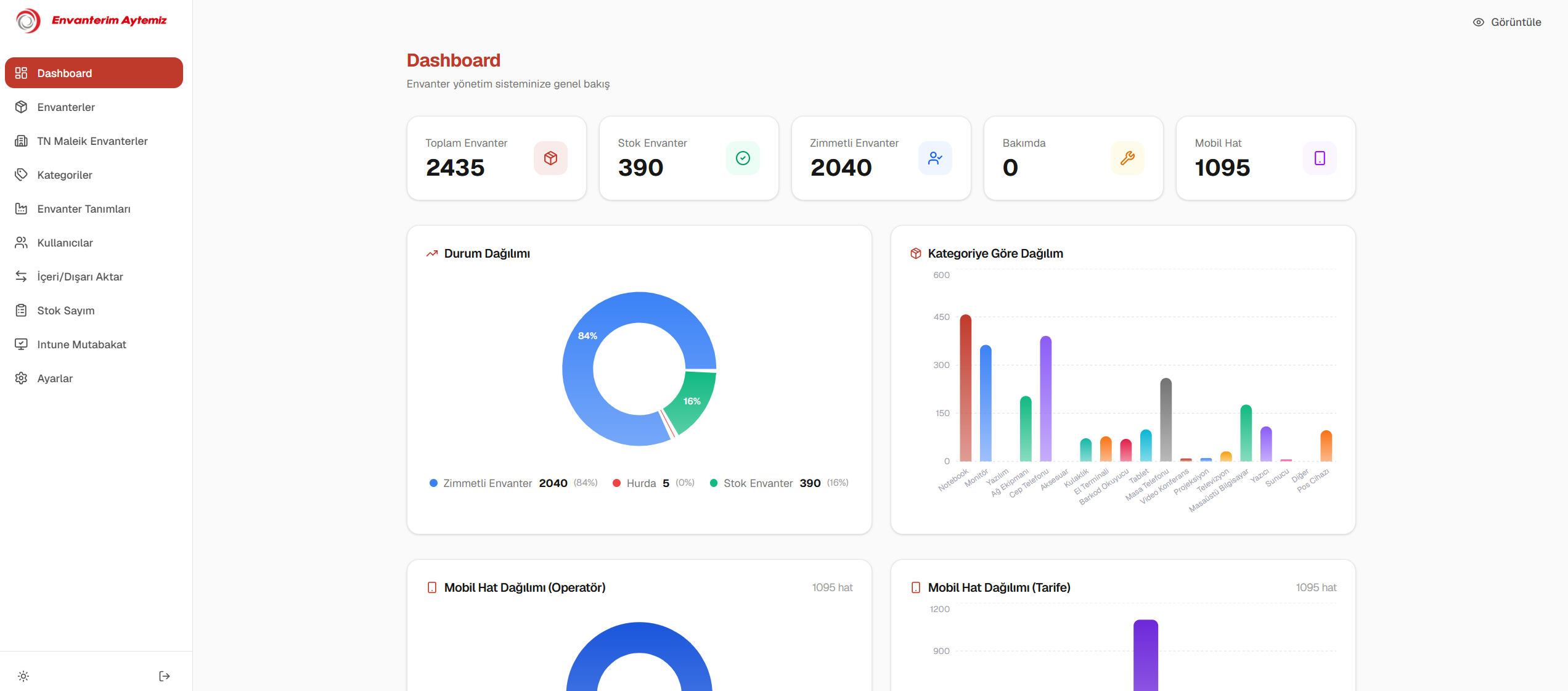Click the orange Pos Cihazı bar
The image size is (1568, 691).
(x=1326, y=446)
